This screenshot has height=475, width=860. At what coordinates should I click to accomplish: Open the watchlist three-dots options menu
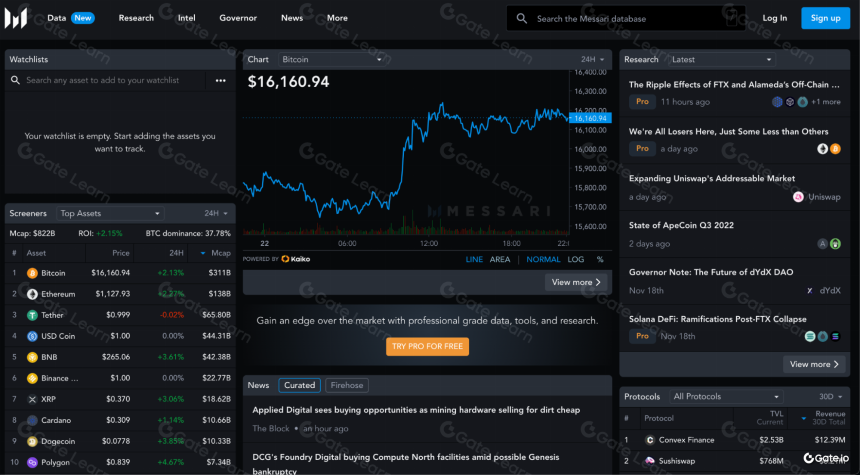pos(220,81)
